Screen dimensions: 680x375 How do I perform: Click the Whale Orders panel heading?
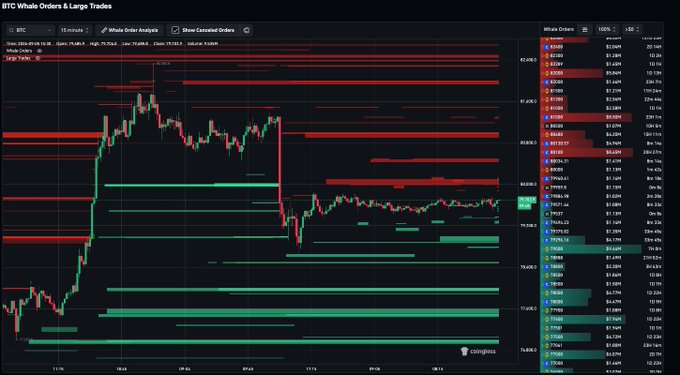559,29
